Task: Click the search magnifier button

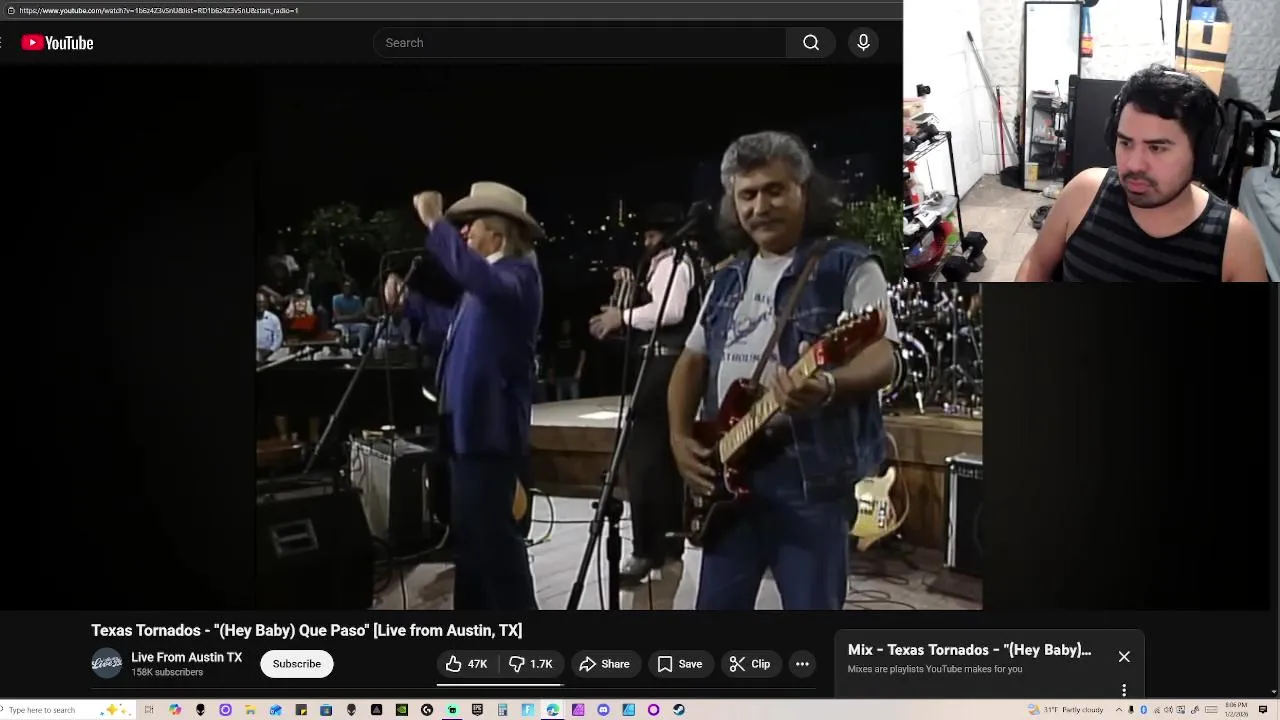Action: (811, 43)
